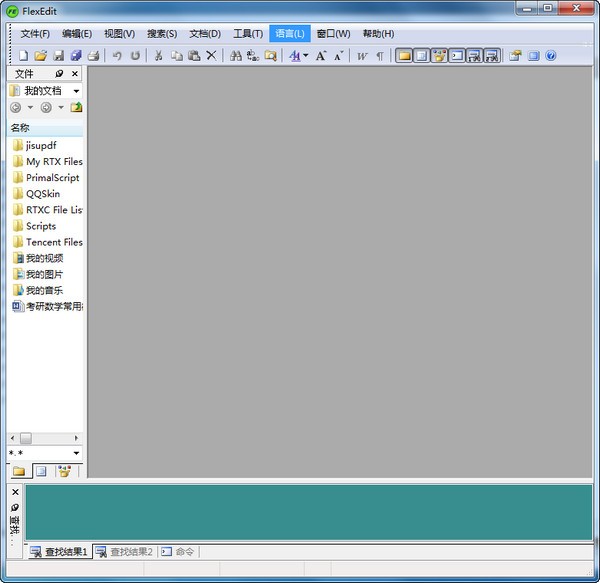Click the save floppy disk icon
600x583 pixels.
(59, 56)
